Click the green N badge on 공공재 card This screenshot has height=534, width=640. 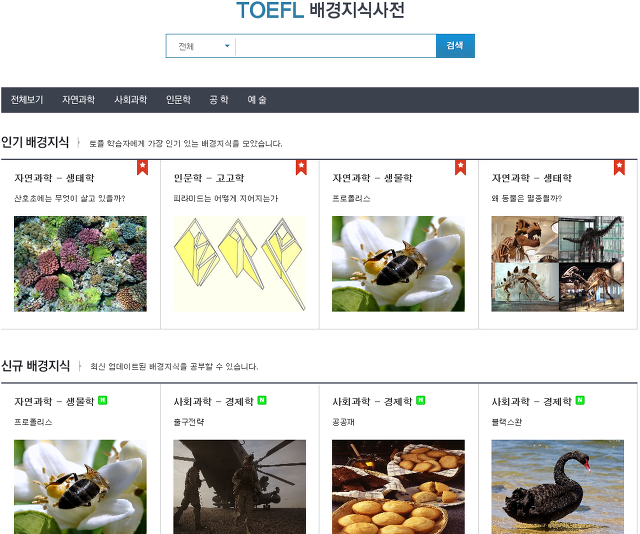pos(420,400)
